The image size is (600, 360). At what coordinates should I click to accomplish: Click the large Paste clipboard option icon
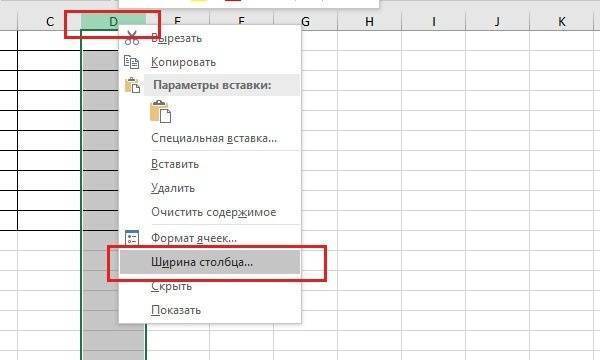[x=161, y=112]
